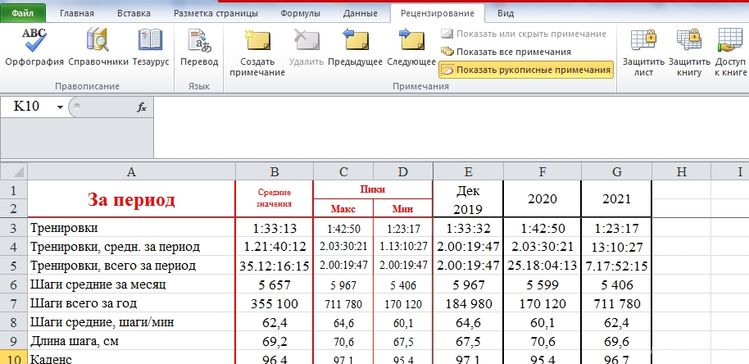The width and height of the screenshot is (749, 364).
Task: Switch to the Вид tab
Action: 505,13
